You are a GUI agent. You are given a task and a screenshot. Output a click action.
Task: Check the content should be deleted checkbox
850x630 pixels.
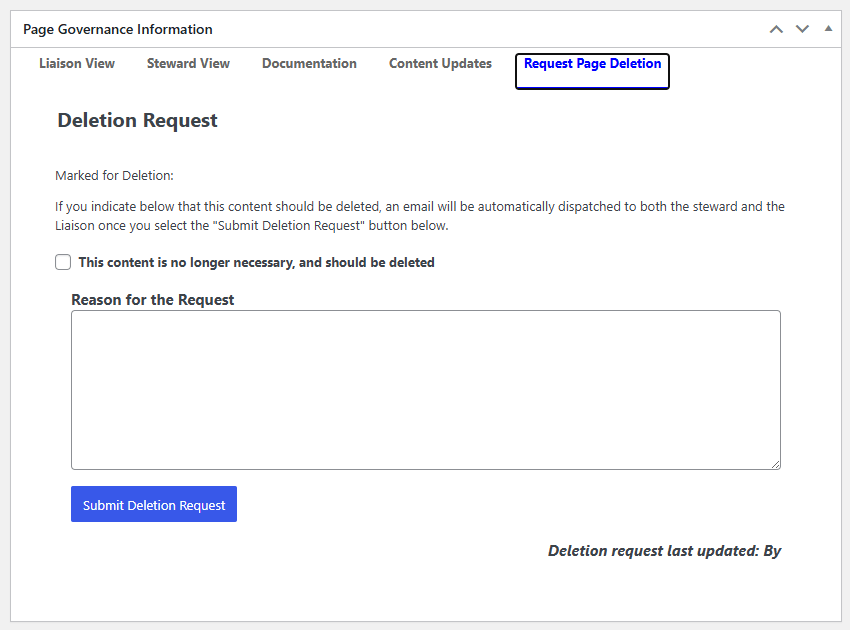63,262
